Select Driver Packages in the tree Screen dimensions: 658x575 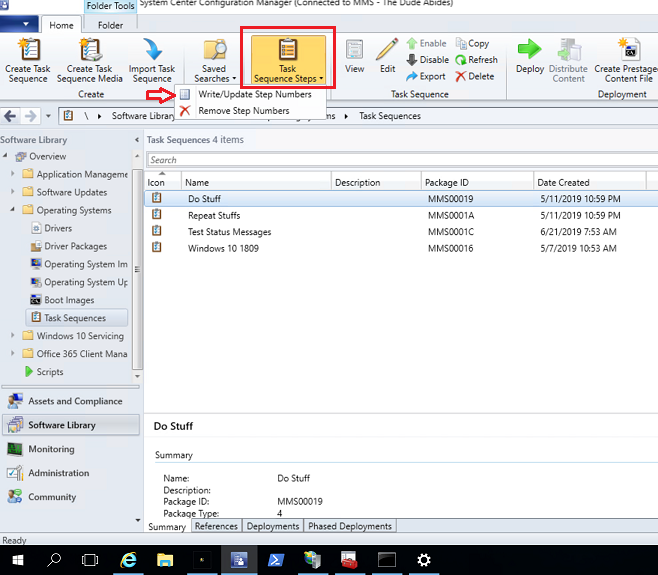69,246
